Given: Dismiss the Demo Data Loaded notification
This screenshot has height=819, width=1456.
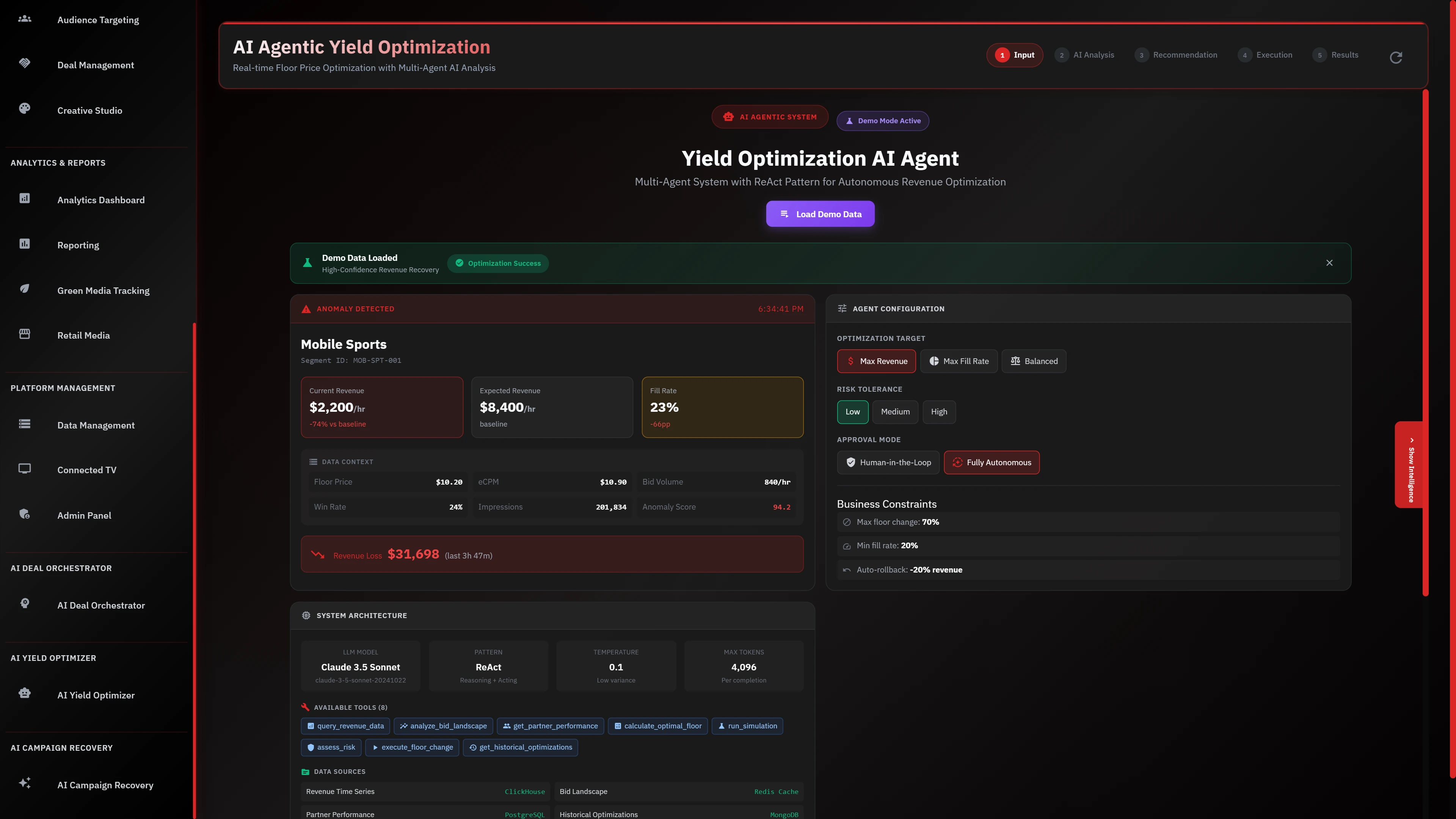Looking at the screenshot, I should [1329, 263].
